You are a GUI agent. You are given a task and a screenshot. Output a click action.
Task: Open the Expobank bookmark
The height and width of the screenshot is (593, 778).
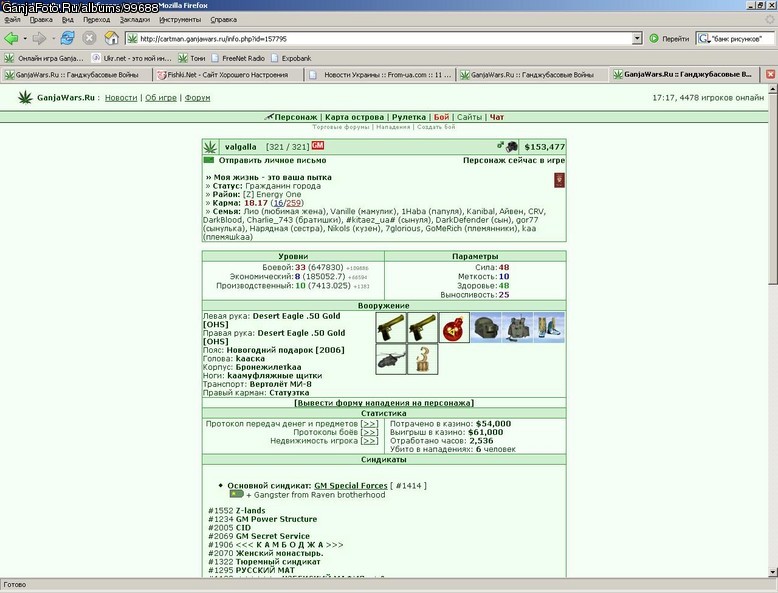click(x=291, y=58)
